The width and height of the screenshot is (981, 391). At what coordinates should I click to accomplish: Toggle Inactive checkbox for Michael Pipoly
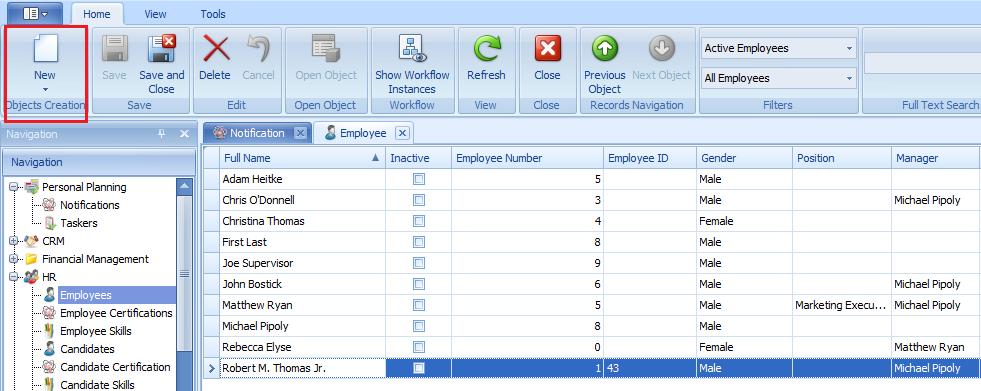tap(419, 326)
